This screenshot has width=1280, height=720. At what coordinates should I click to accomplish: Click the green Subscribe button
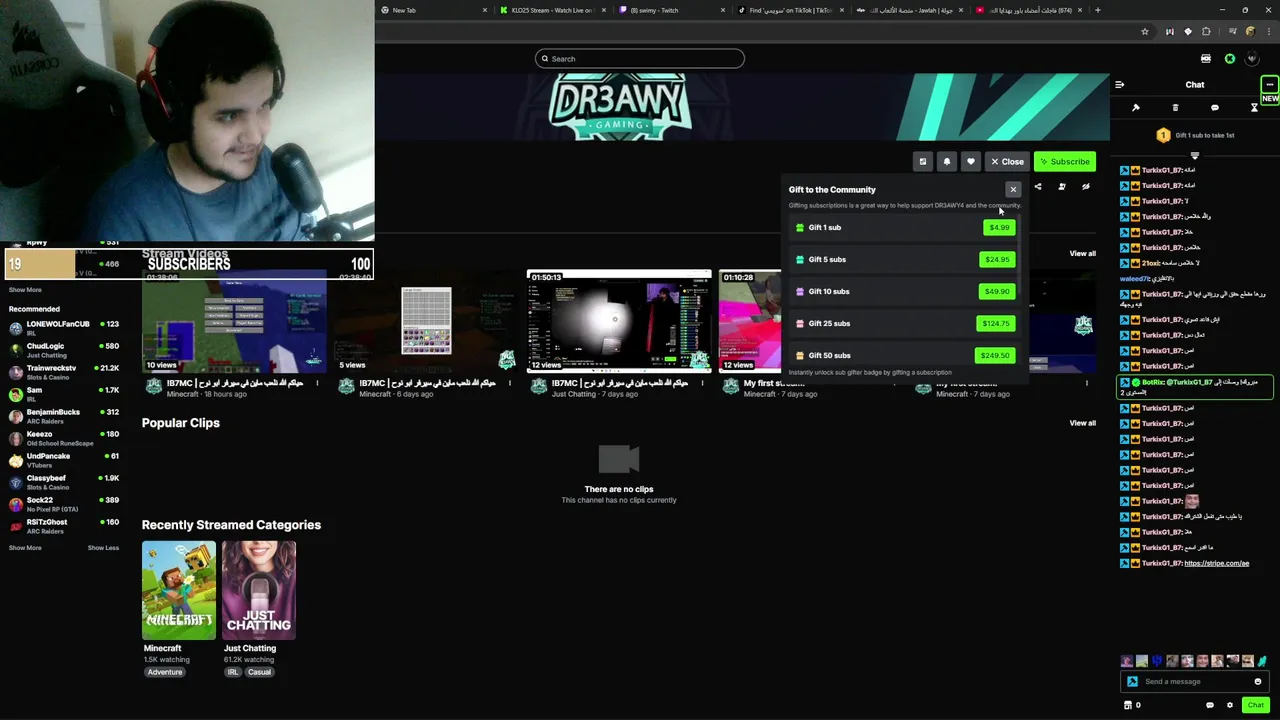click(1065, 161)
